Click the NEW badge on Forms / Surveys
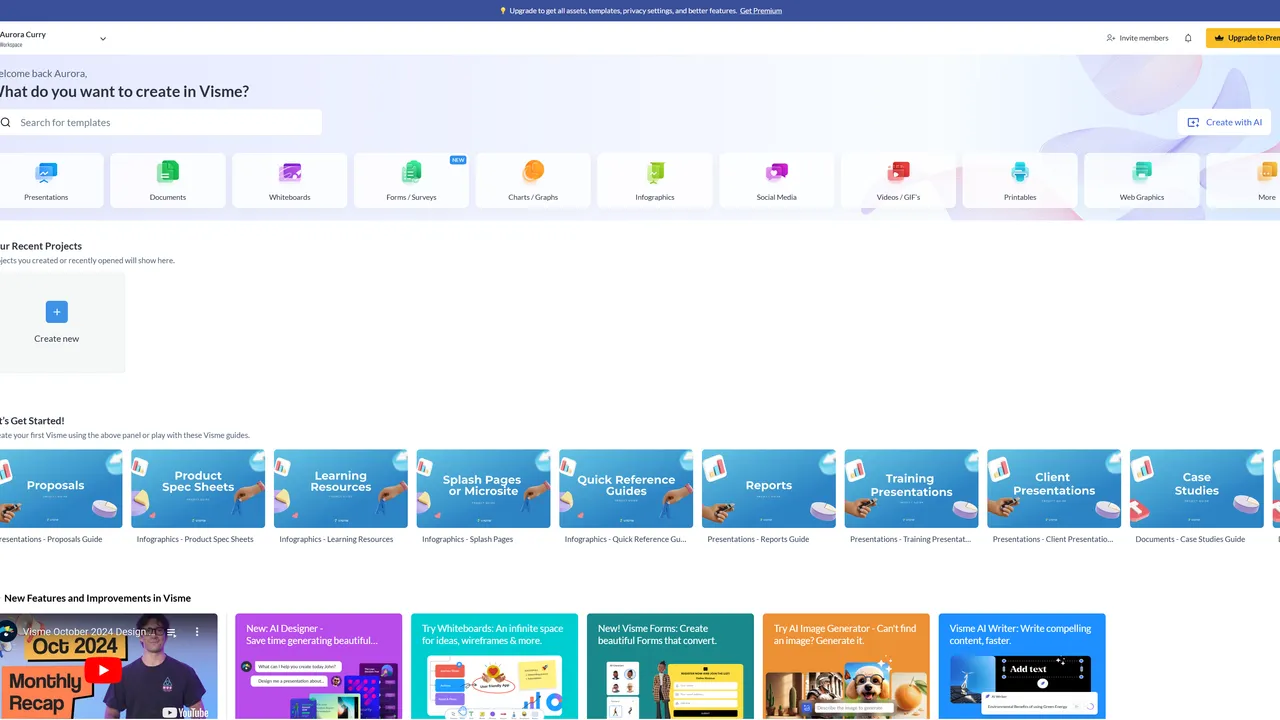 (x=458, y=160)
